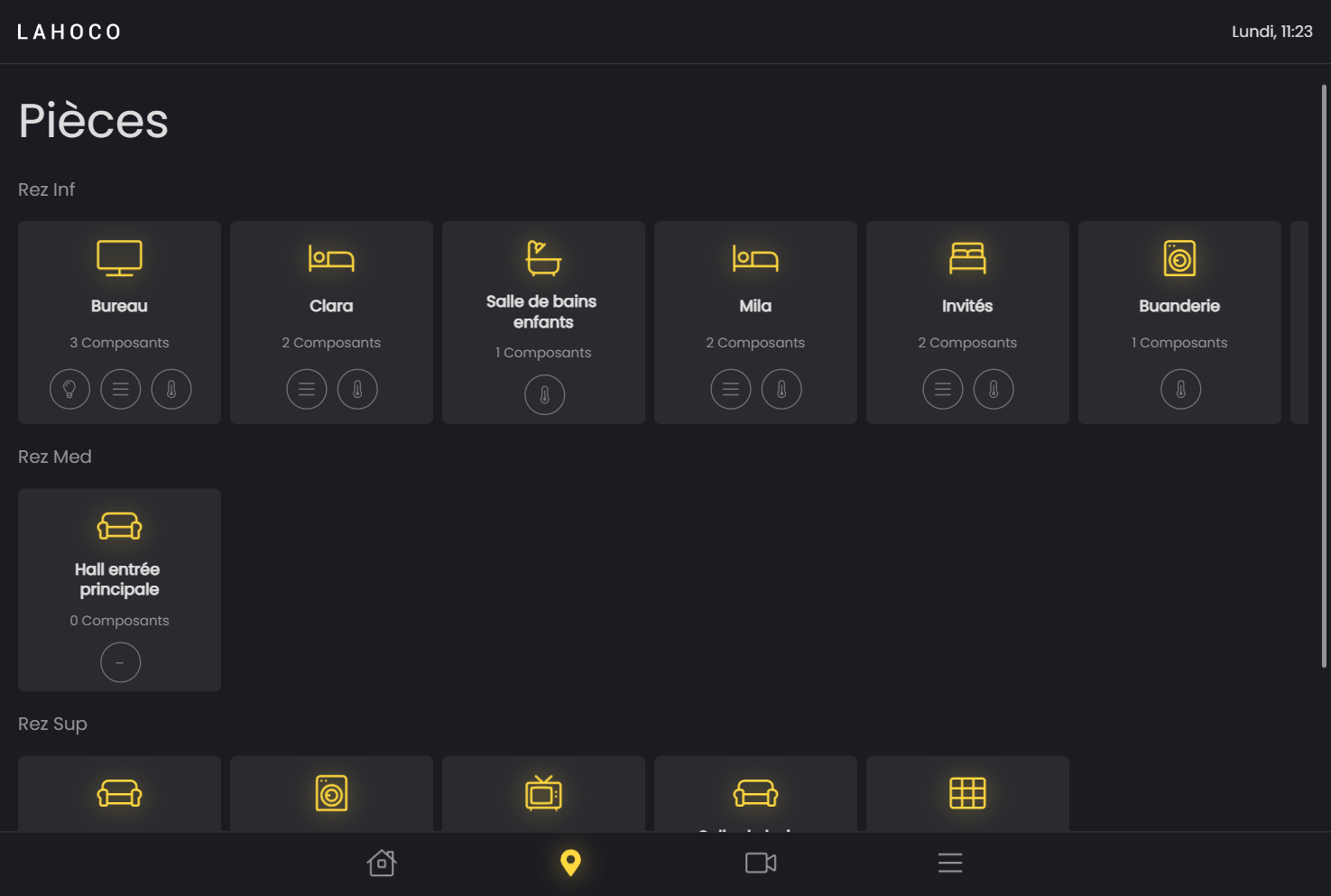Open thermometer control for Clara room
The height and width of the screenshot is (896, 1331).
tap(357, 390)
